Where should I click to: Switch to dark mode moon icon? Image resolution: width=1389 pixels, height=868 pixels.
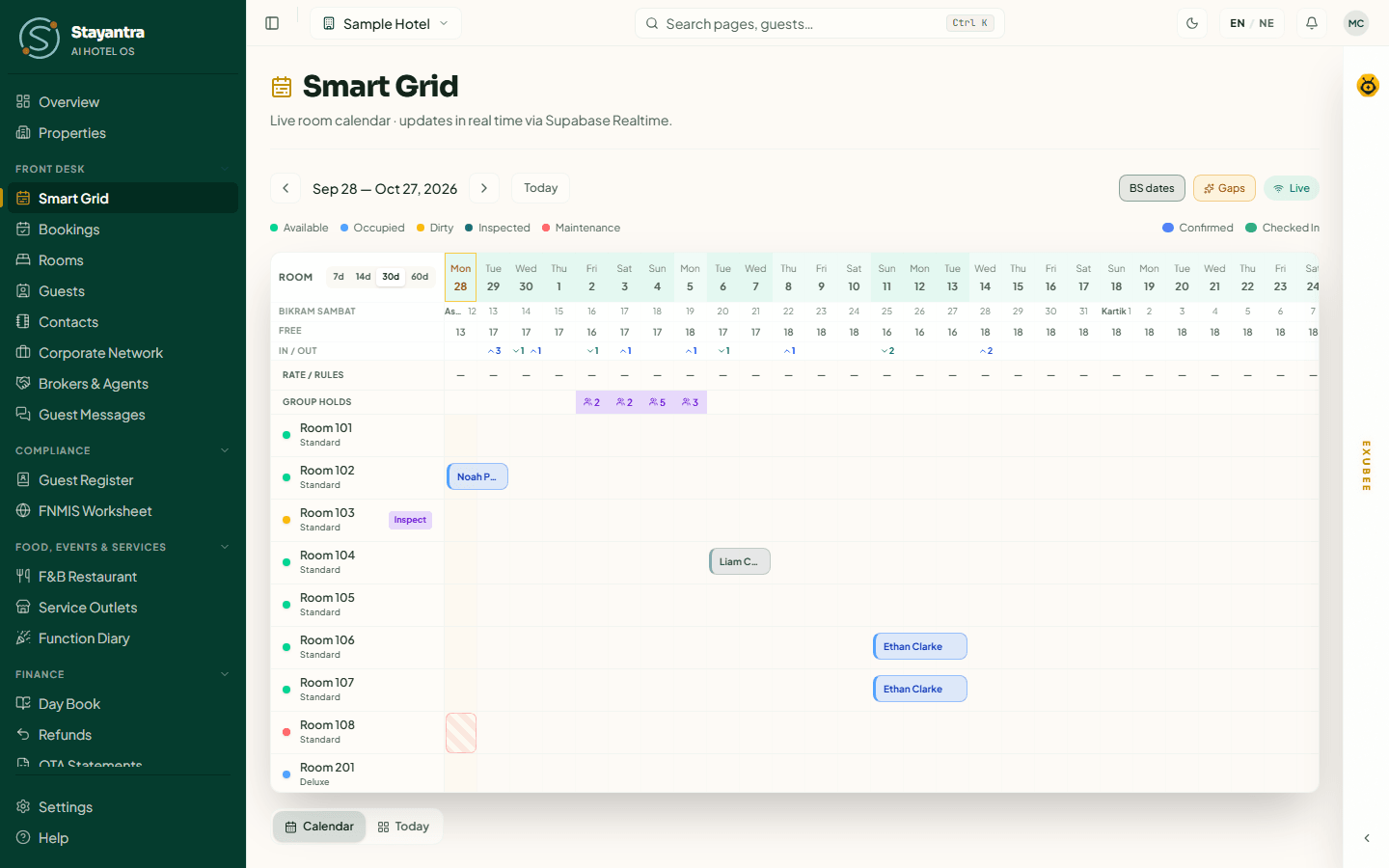click(1192, 23)
